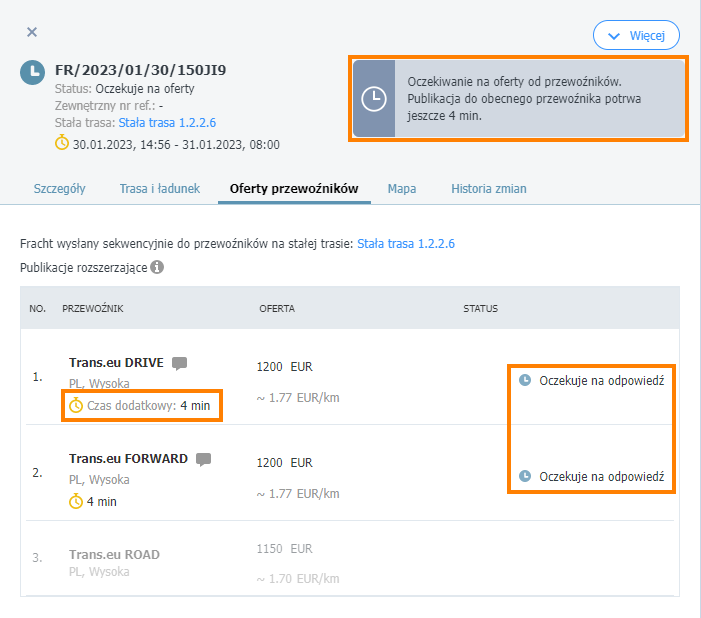Click the STATUS column header

[x=481, y=309]
